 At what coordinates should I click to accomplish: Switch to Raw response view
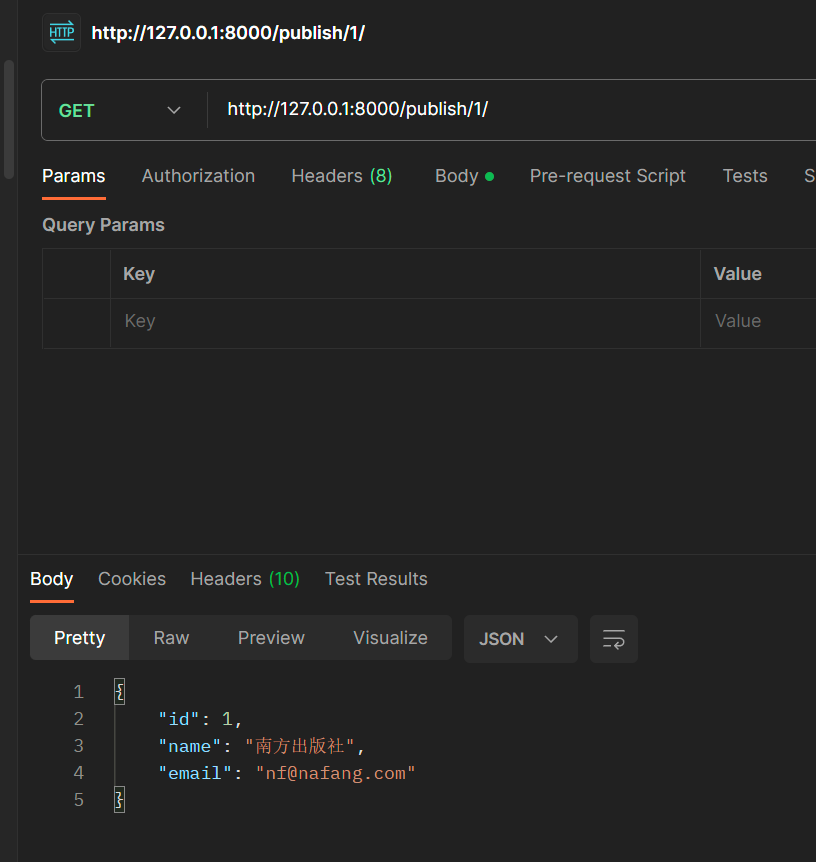pyautogui.click(x=171, y=638)
